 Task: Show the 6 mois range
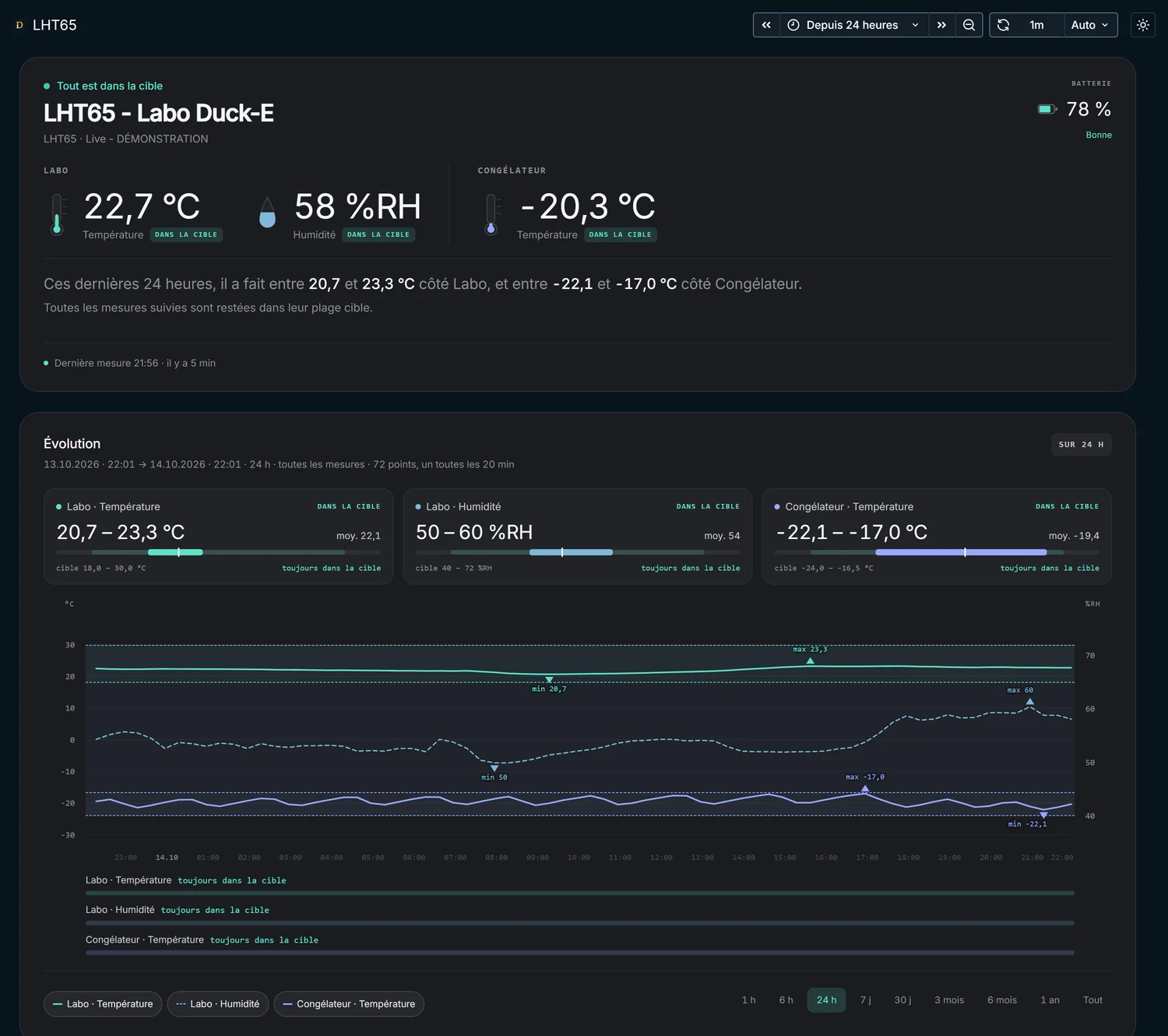[1002, 1000]
